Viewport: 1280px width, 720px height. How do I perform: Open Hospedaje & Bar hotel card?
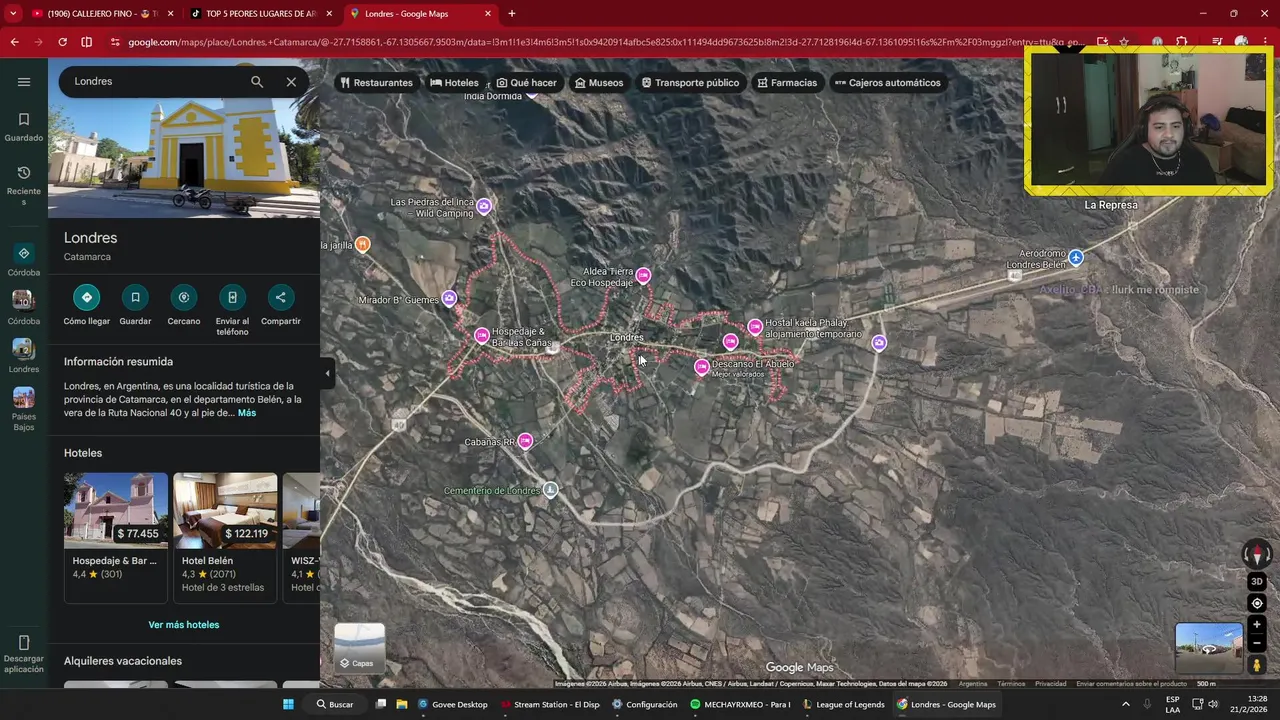coord(116,537)
